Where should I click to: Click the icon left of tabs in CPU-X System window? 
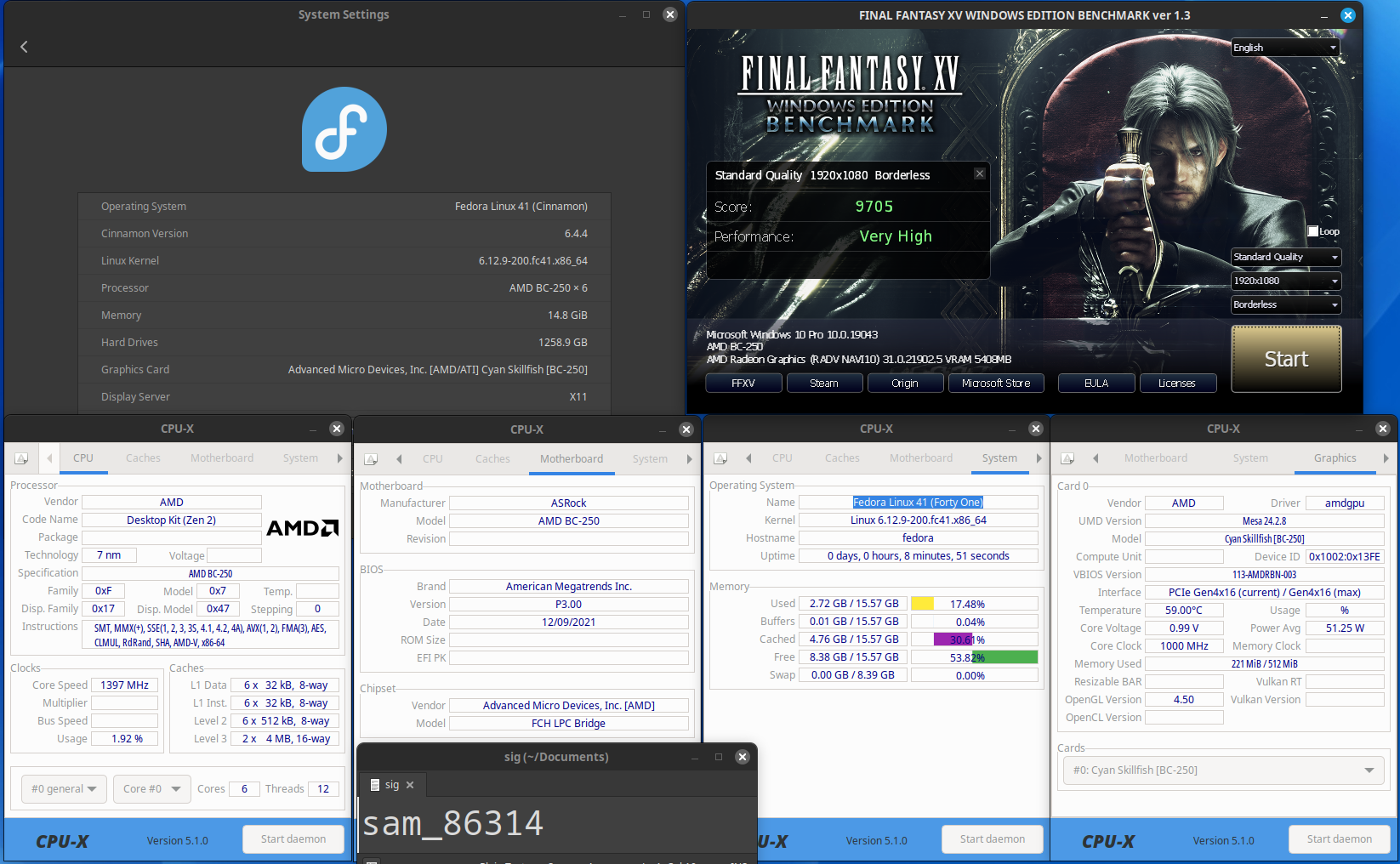[x=720, y=458]
